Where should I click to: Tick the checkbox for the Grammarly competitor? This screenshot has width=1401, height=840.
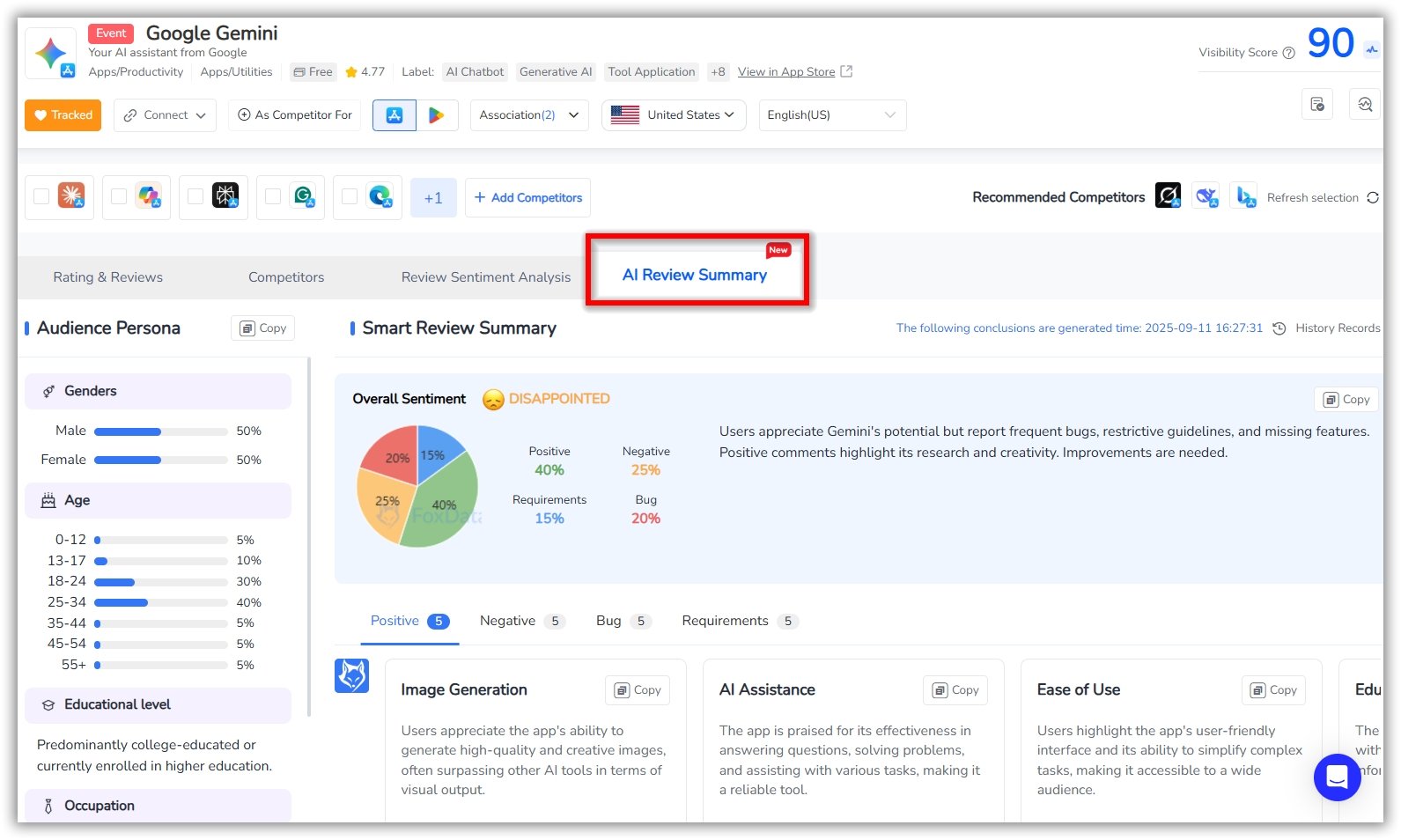tap(273, 196)
